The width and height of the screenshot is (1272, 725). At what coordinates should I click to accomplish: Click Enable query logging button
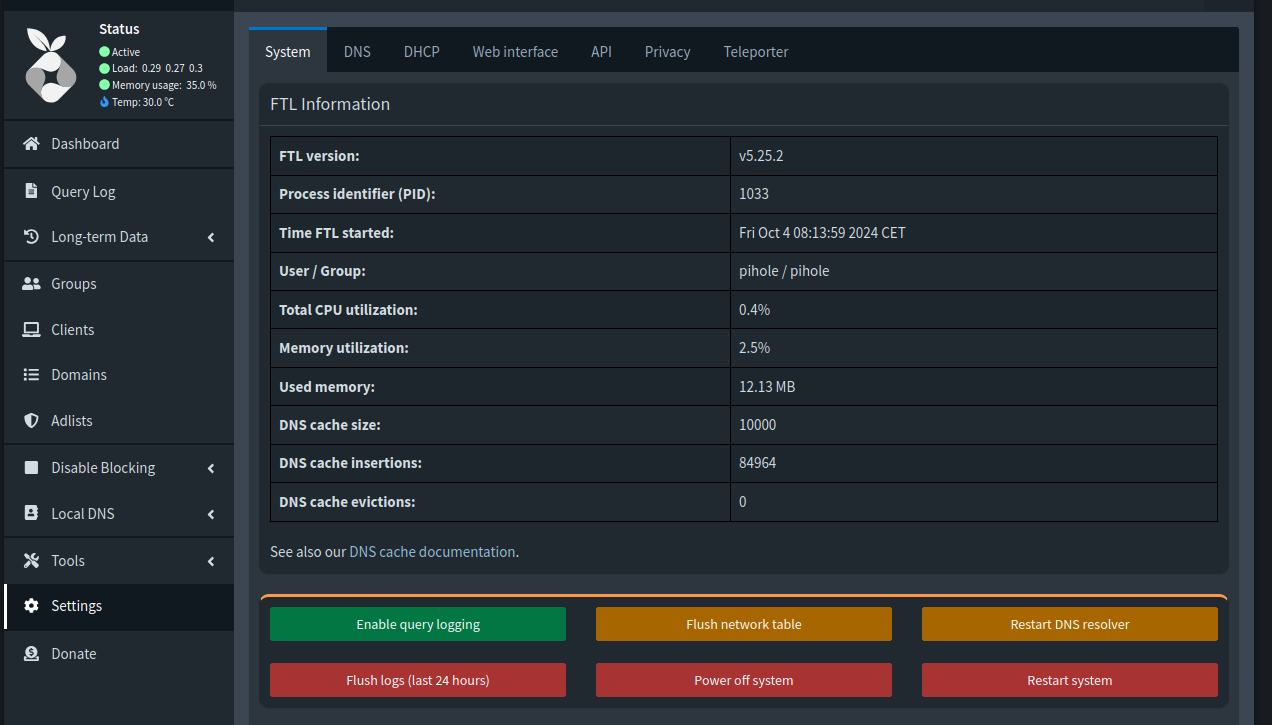[x=418, y=624]
